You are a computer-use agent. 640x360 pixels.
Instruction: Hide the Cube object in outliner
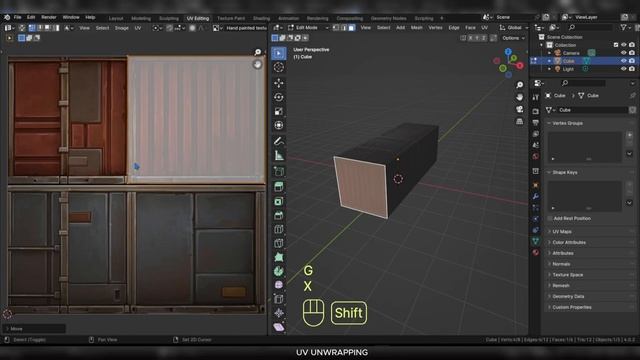pyautogui.click(x=623, y=61)
